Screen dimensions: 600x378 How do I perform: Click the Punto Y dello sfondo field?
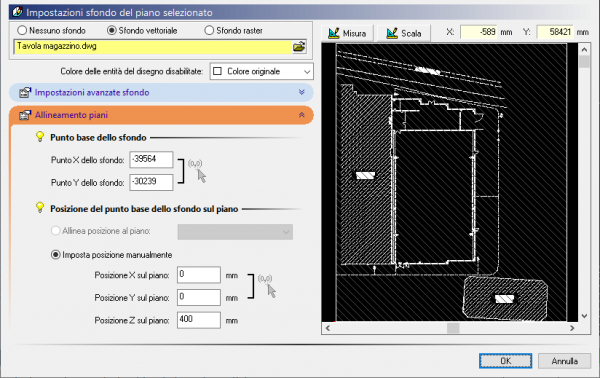pos(151,182)
